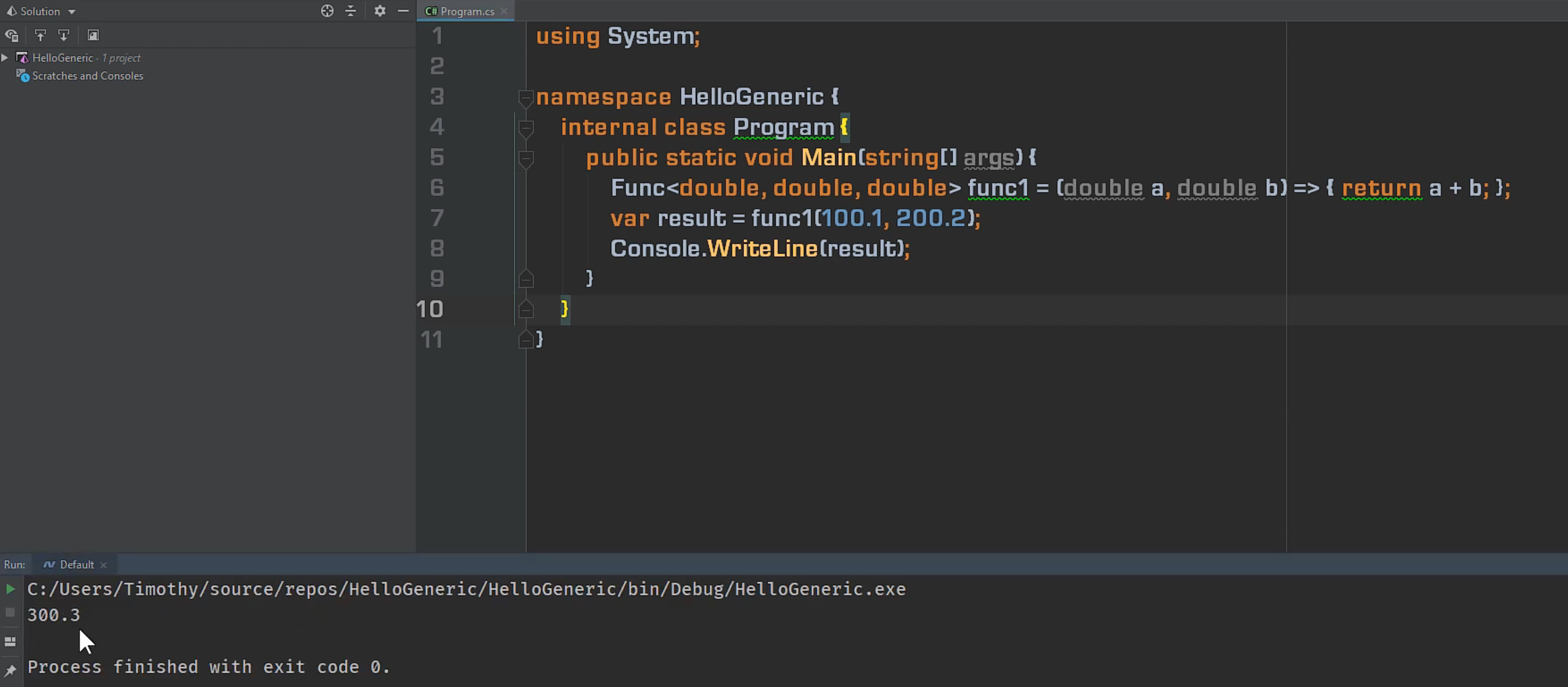The height and width of the screenshot is (687, 1568).
Task: Click the closing brace on line 10
Action: 565,309
